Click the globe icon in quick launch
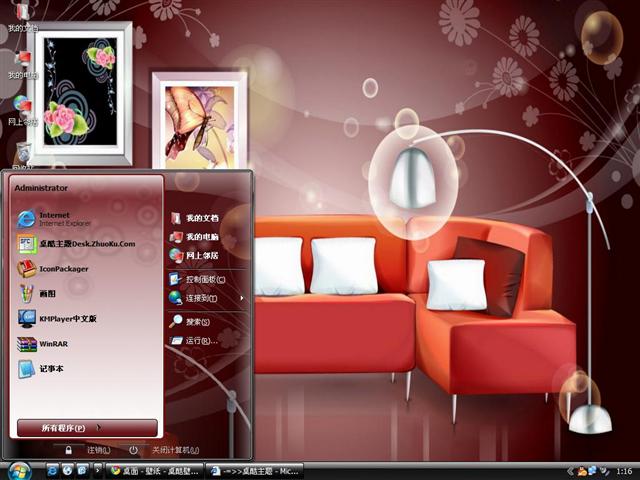The width and height of the screenshot is (640, 480). click(67, 471)
